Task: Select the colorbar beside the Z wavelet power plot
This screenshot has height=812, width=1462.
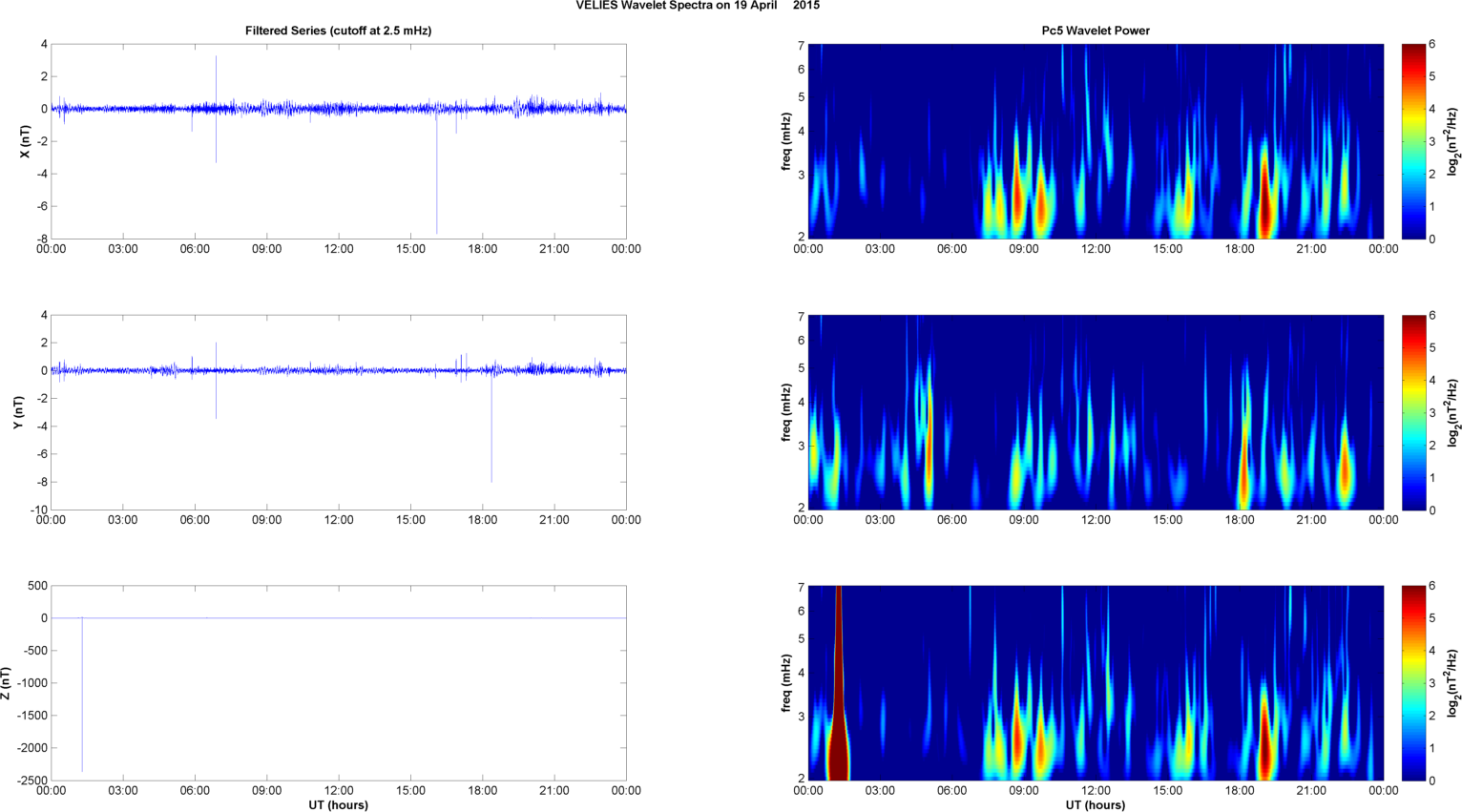Action: pyautogui.click(x=1413, y=683)
